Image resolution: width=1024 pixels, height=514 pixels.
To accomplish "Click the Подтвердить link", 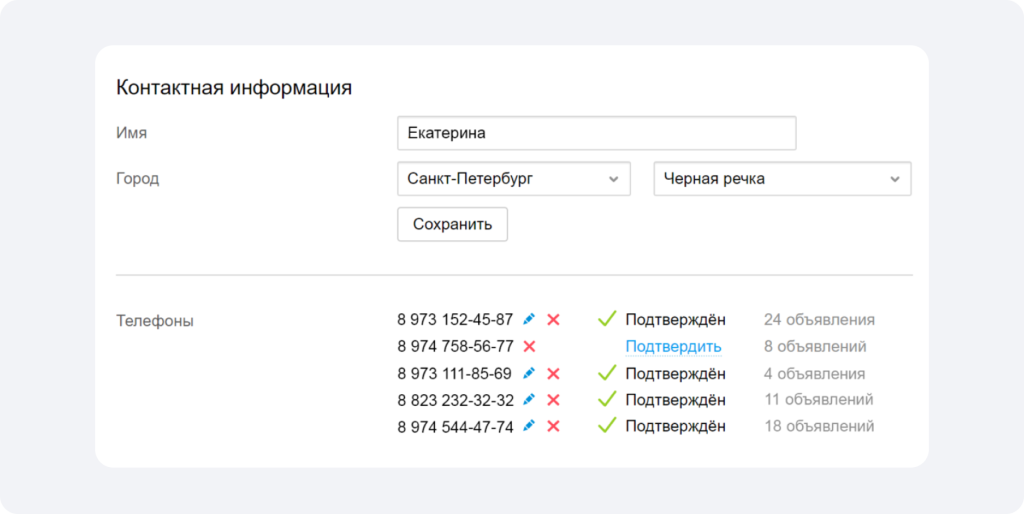I will pos(673,347).
